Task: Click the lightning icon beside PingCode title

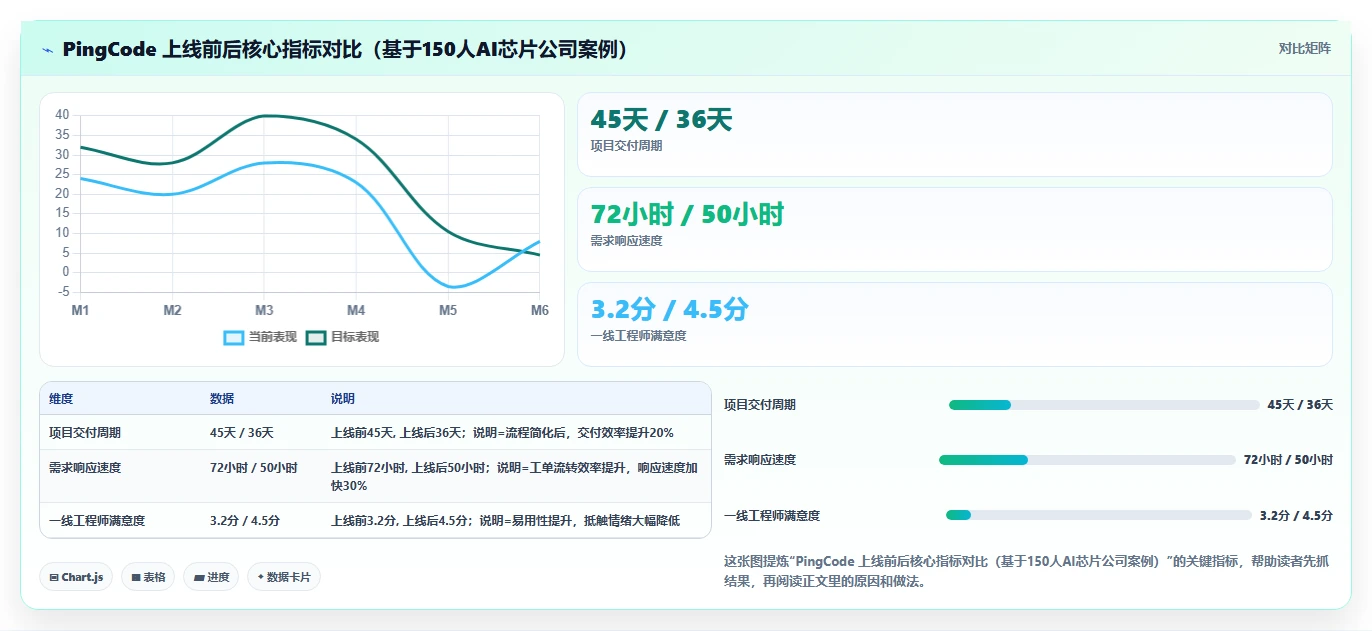Action: [48, 50]
